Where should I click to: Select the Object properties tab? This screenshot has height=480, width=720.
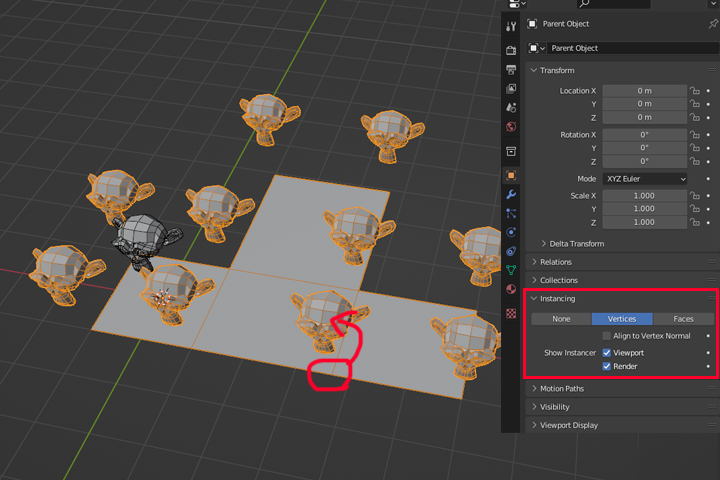click(x=511, y=175)
